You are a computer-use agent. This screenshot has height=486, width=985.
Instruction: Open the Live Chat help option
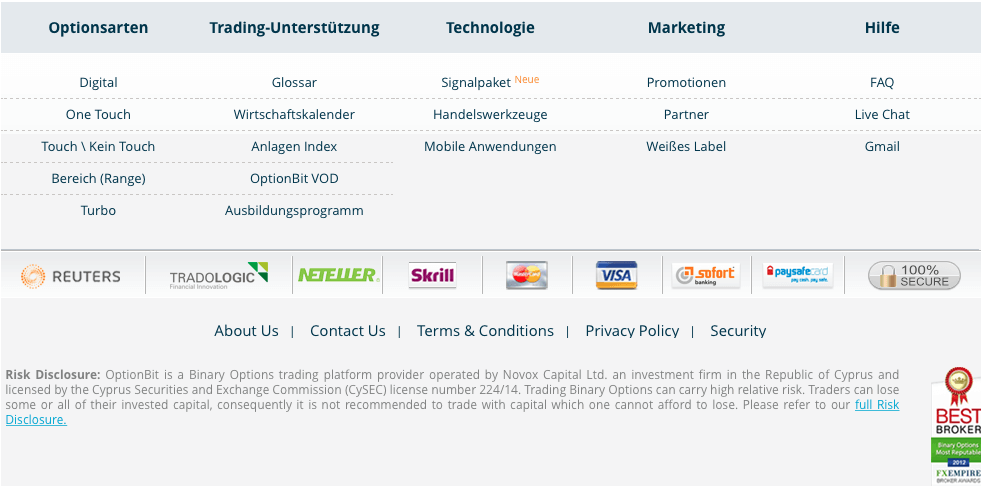[x=882, y=114]
